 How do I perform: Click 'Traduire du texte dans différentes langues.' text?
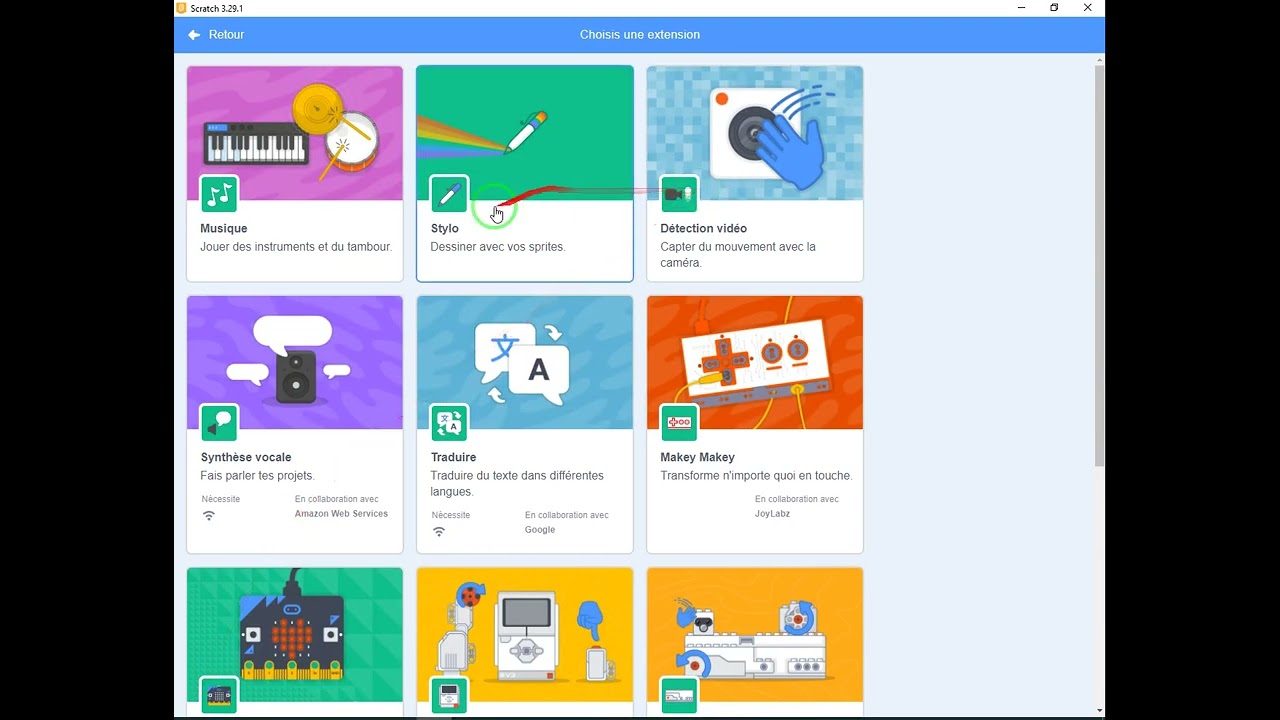pos(517,484)
